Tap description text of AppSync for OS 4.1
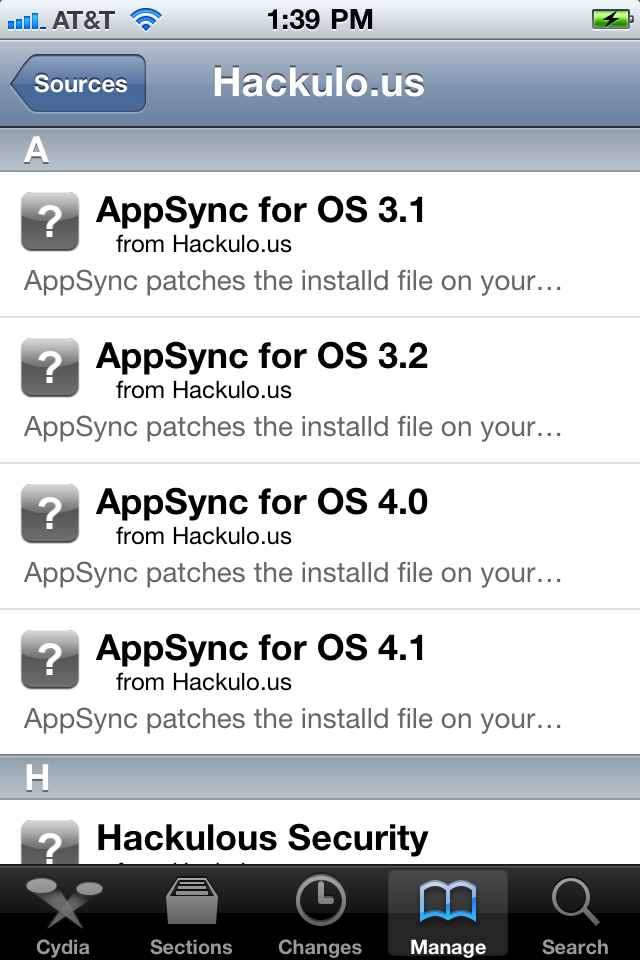 click(x=293, y=719)
